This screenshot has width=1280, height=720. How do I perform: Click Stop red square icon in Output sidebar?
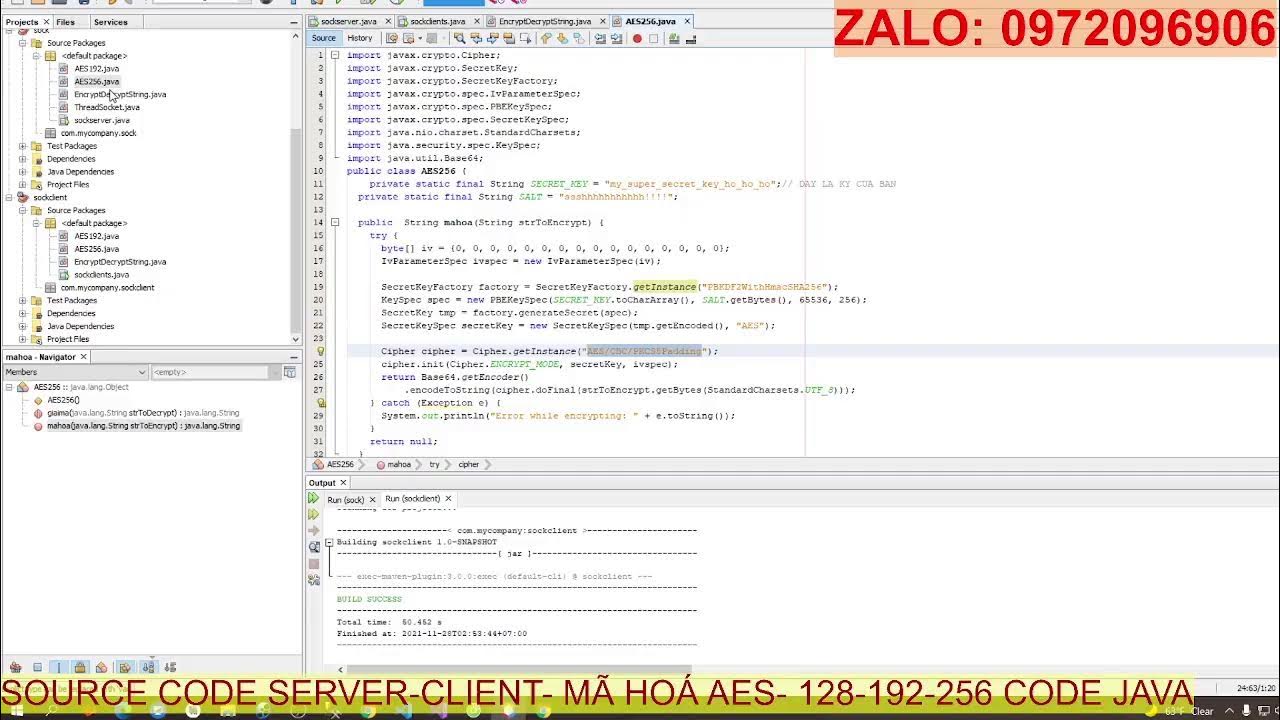click(x=313, y=563)
